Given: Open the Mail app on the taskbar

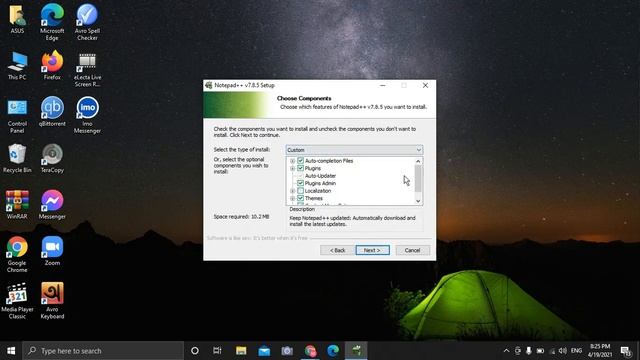Looking at the screenshot, I should pos(264,351).
